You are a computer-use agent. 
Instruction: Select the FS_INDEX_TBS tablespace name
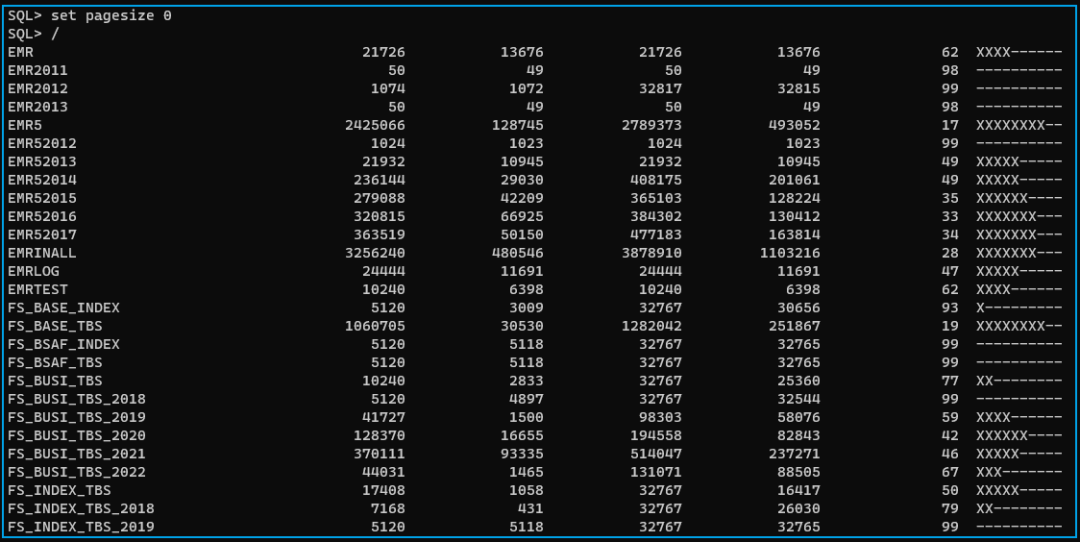59,490
